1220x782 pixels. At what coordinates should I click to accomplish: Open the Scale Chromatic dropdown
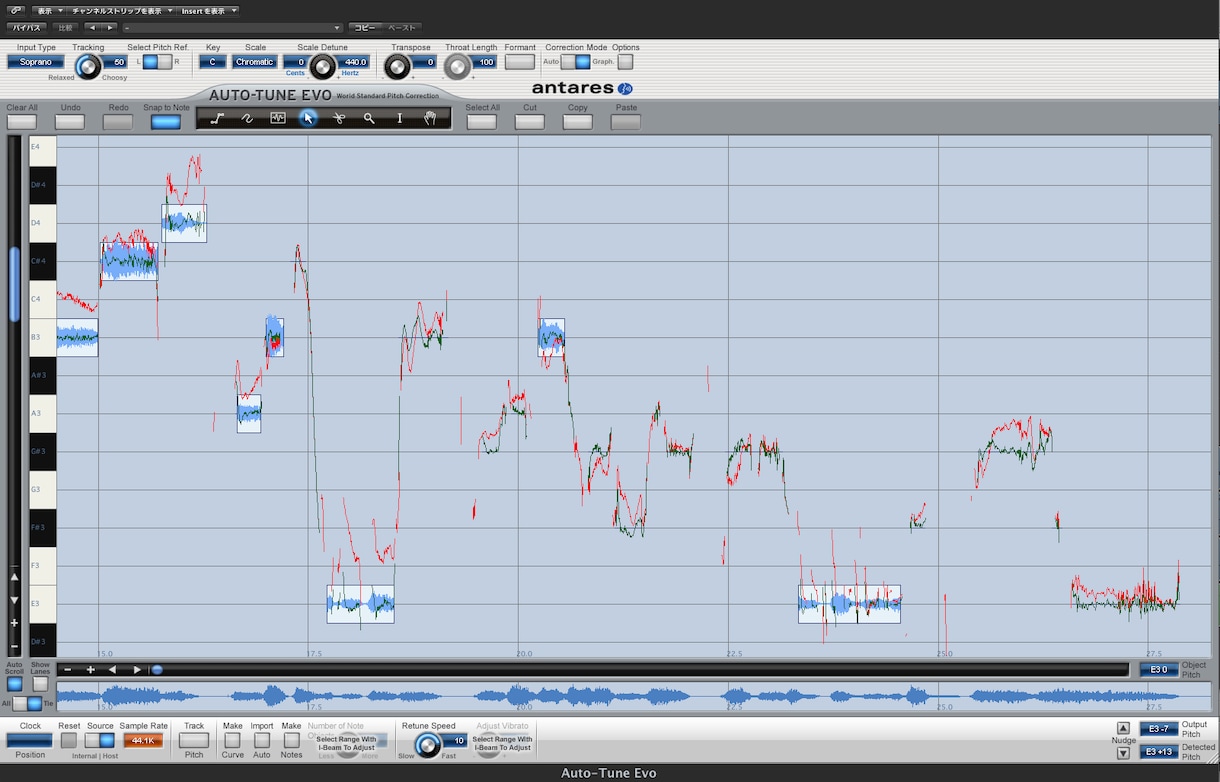pyautogui.click(x=255, y=62)
